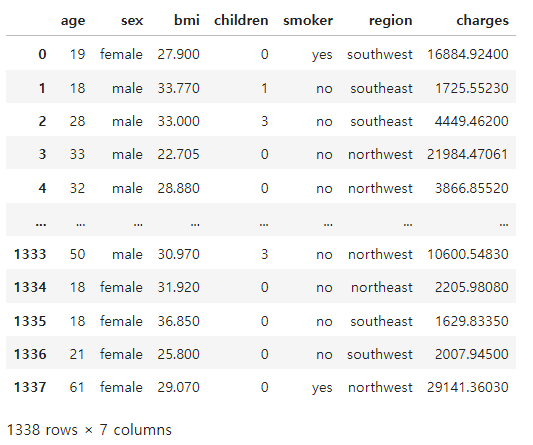Click bmi value 31.920
This screenshot has height=445, width=533.
pyautogui.click(x=178, y=287)
